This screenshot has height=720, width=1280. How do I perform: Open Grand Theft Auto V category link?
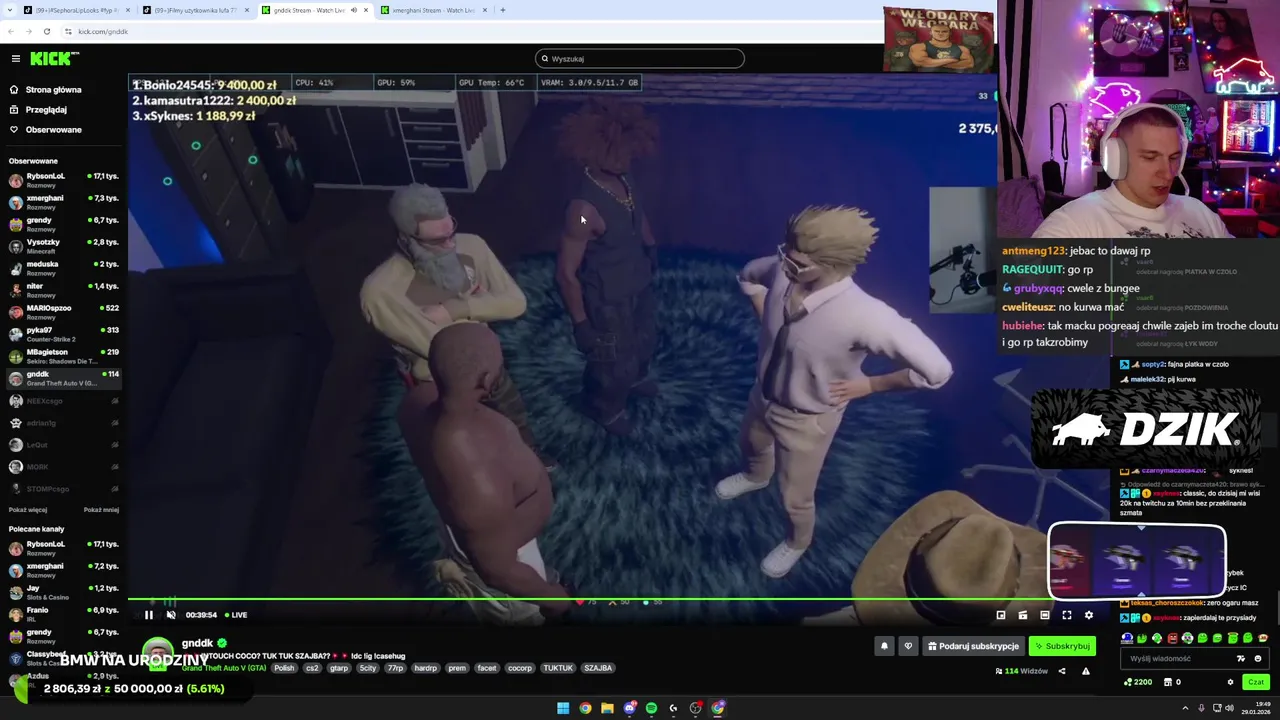point(224,668)
